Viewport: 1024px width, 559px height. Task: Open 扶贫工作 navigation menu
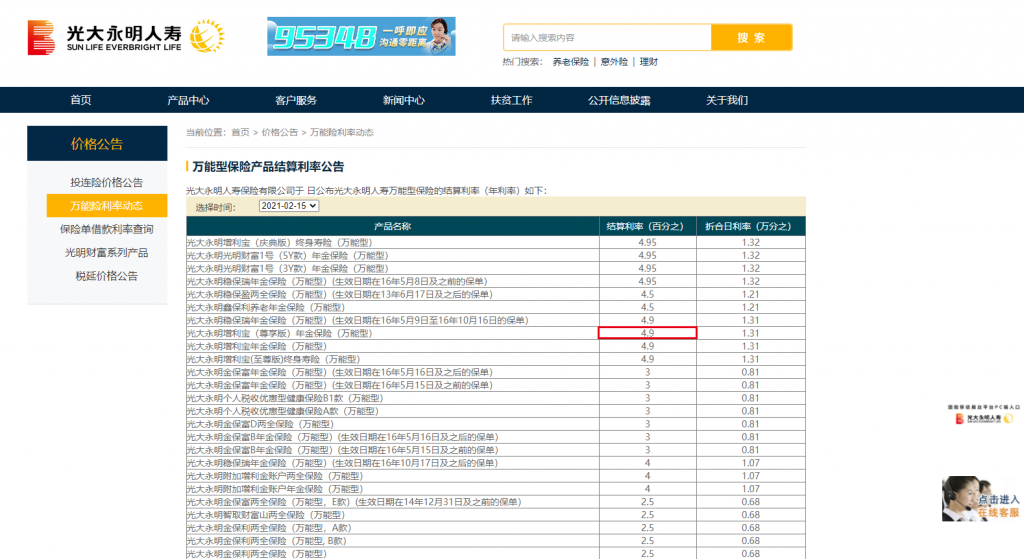[511, 100]
